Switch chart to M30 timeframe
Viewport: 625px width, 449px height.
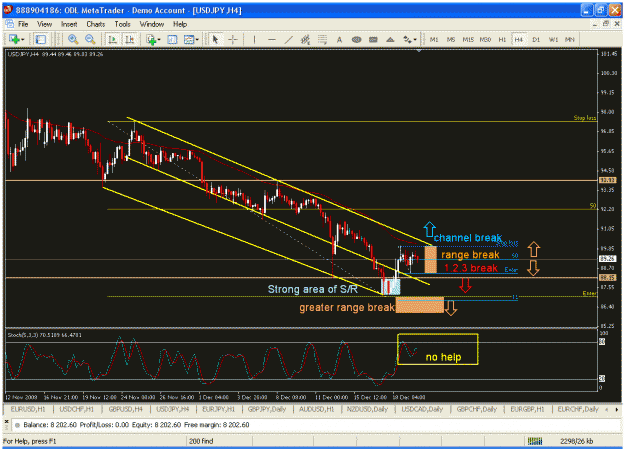(485, 39)
